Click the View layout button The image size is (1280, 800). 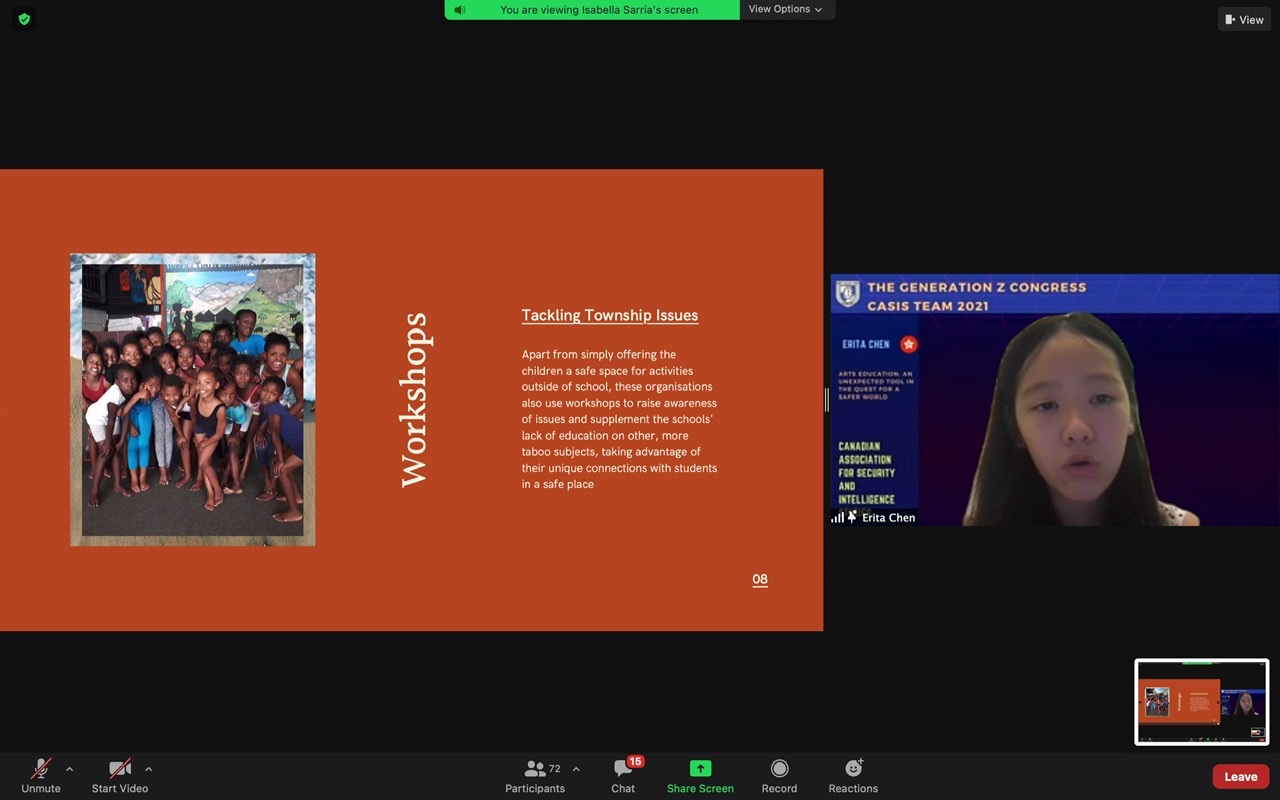pos(1244,19)
